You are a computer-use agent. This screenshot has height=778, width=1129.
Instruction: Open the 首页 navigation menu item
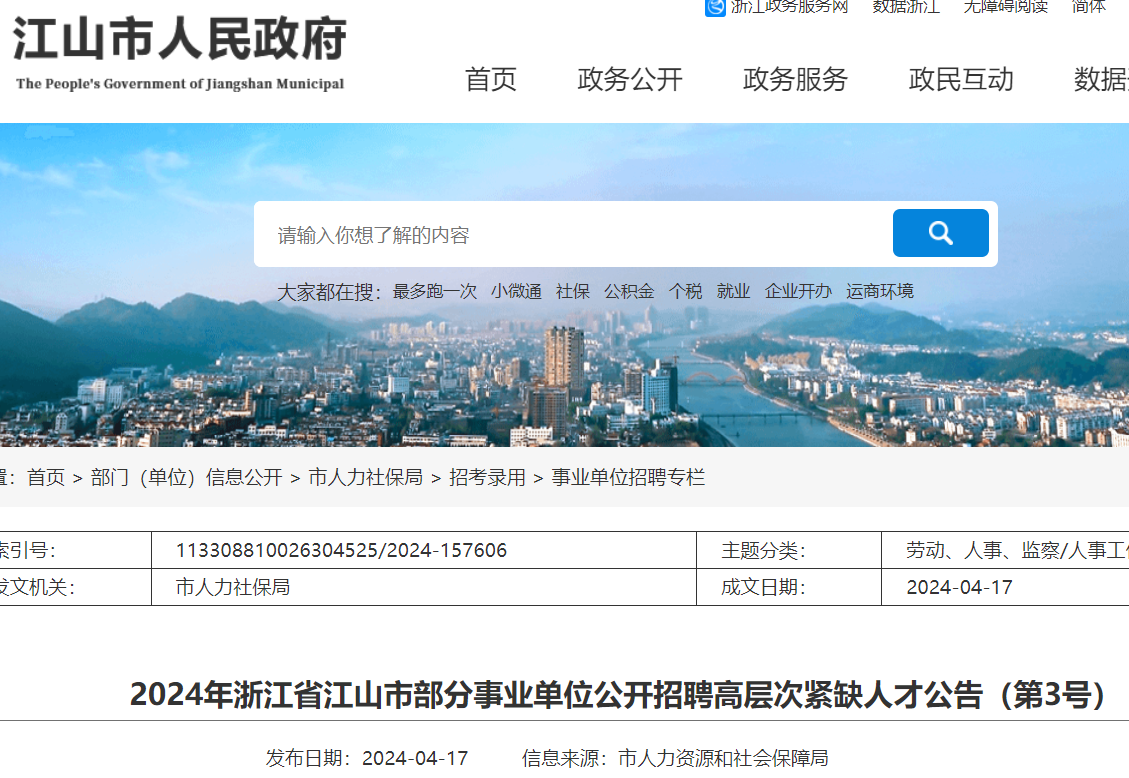[x=491, y=80]
